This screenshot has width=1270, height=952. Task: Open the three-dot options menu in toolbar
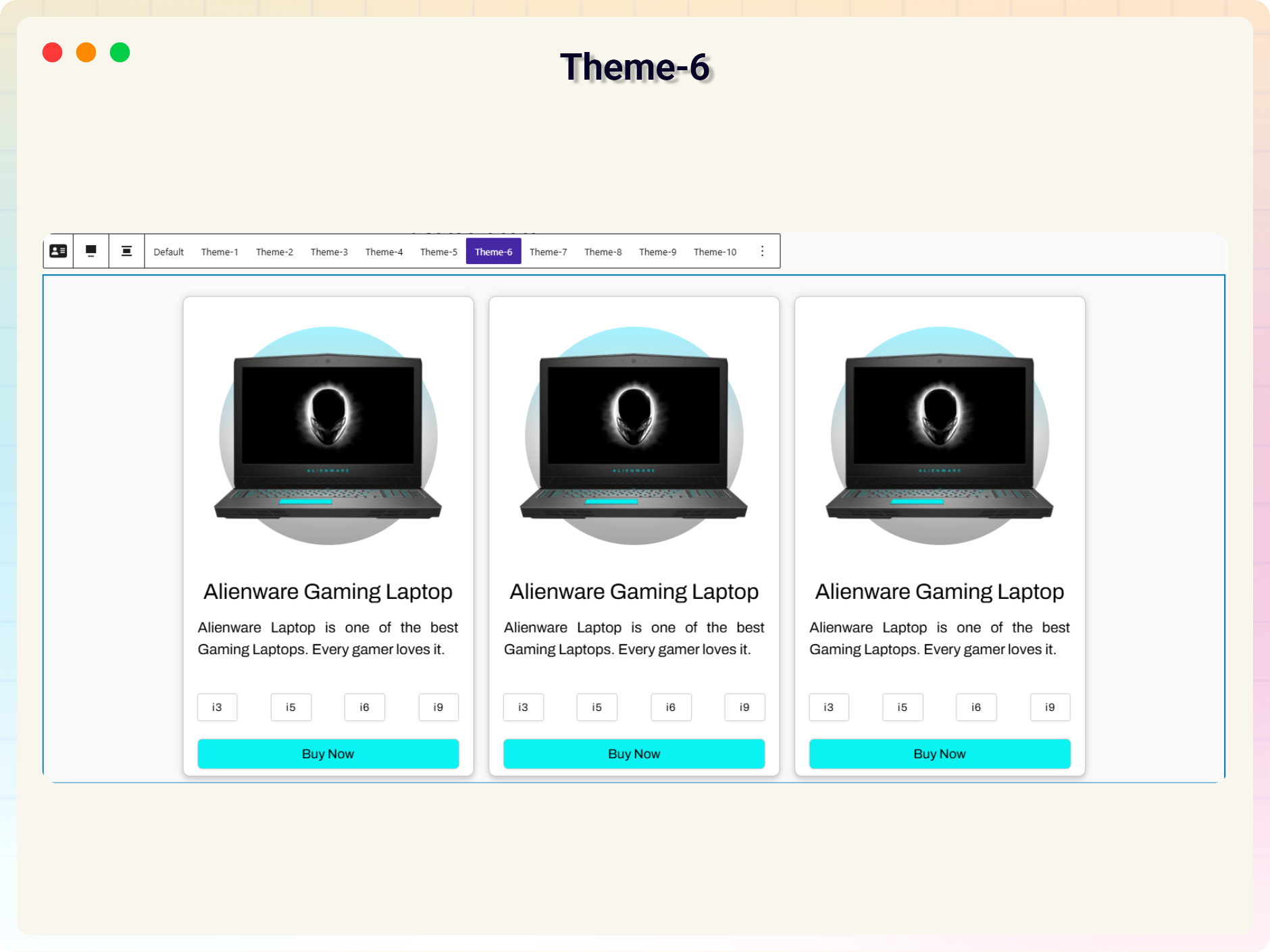click(x=762, y=251)
